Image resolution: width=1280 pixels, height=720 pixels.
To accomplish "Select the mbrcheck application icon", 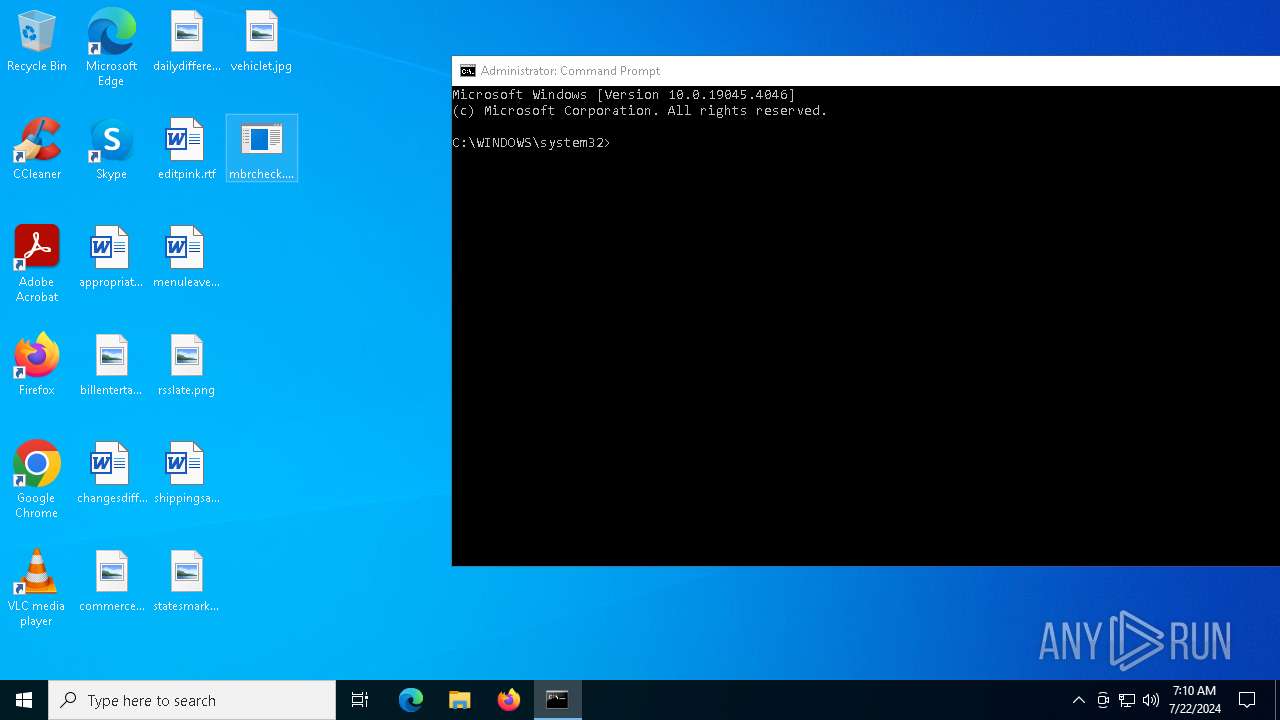I will pyautogui.click(x=261, y=148).
